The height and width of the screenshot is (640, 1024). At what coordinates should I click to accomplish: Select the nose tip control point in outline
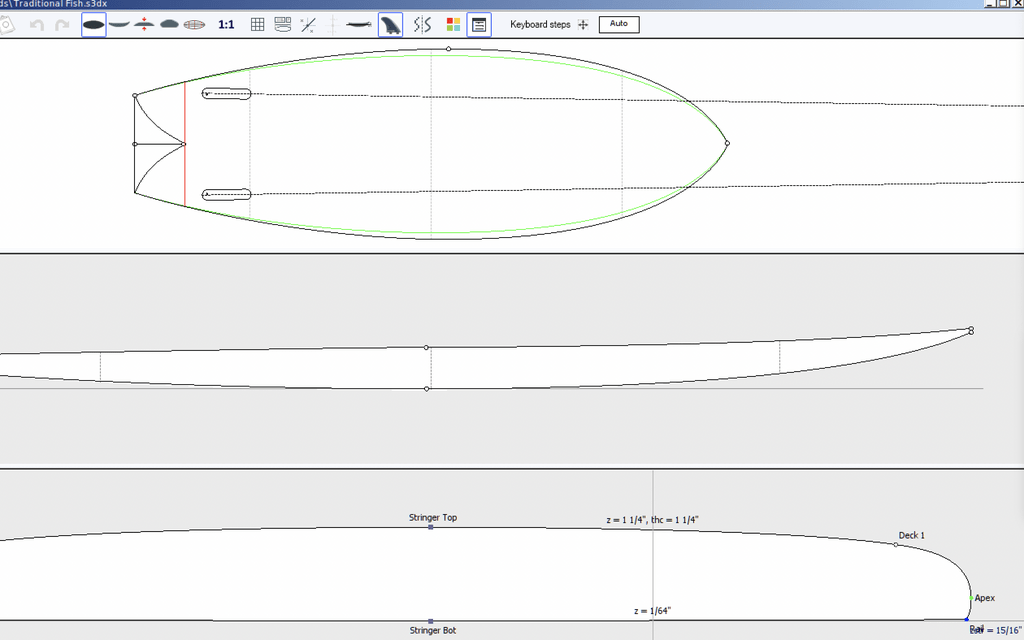(x=727, y=143)
